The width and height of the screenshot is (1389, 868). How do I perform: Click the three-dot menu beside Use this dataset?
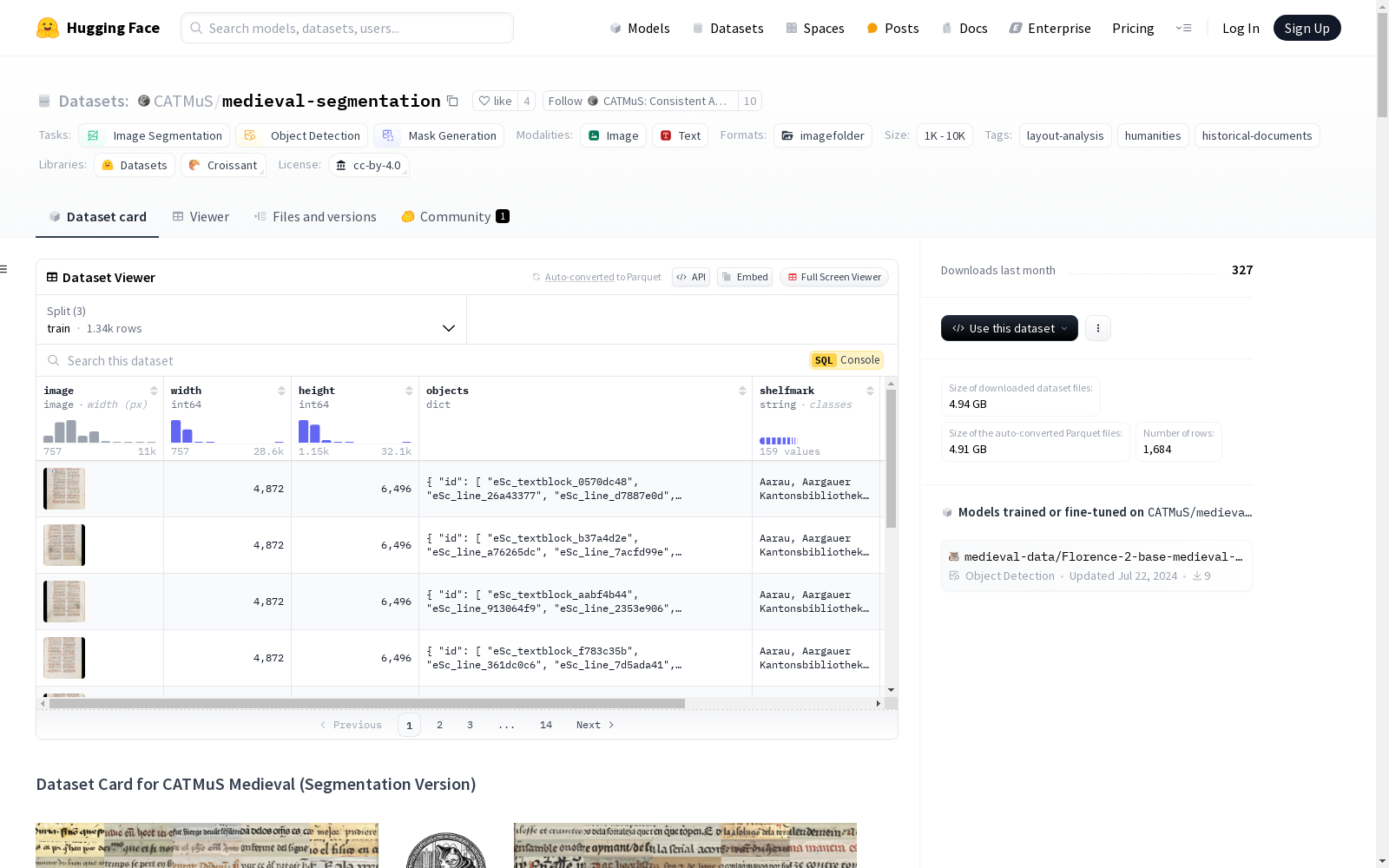pos(1098,328)
